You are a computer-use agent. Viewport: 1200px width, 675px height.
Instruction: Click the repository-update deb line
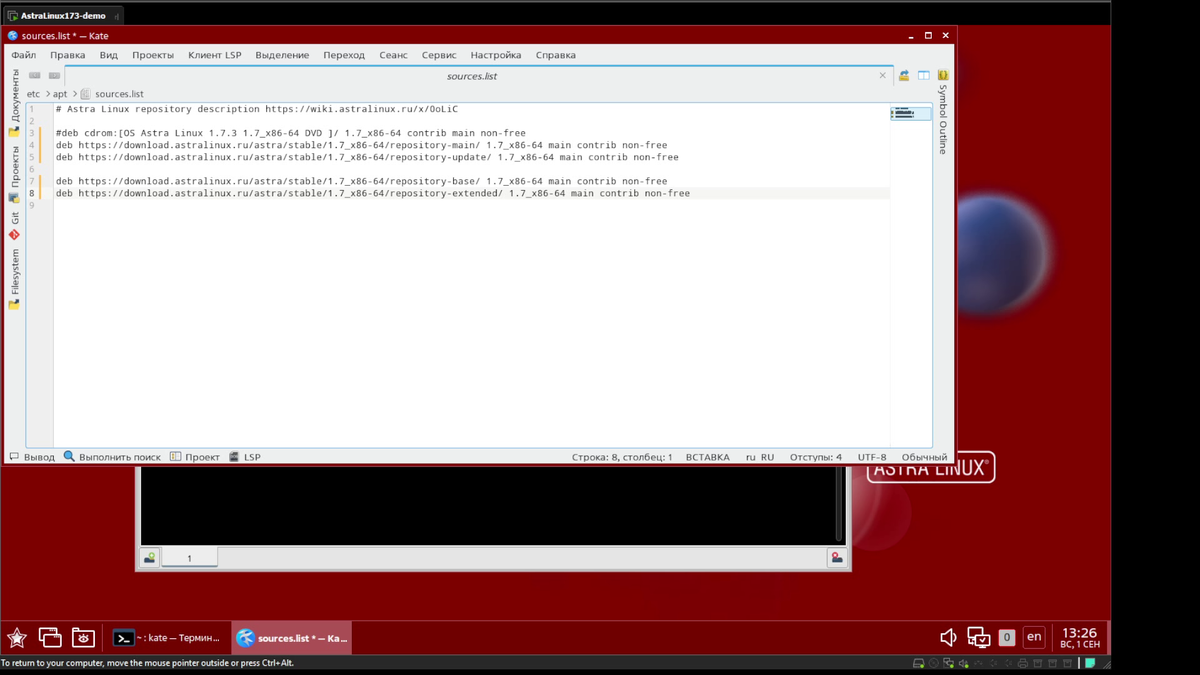click(x=367, y=157)
